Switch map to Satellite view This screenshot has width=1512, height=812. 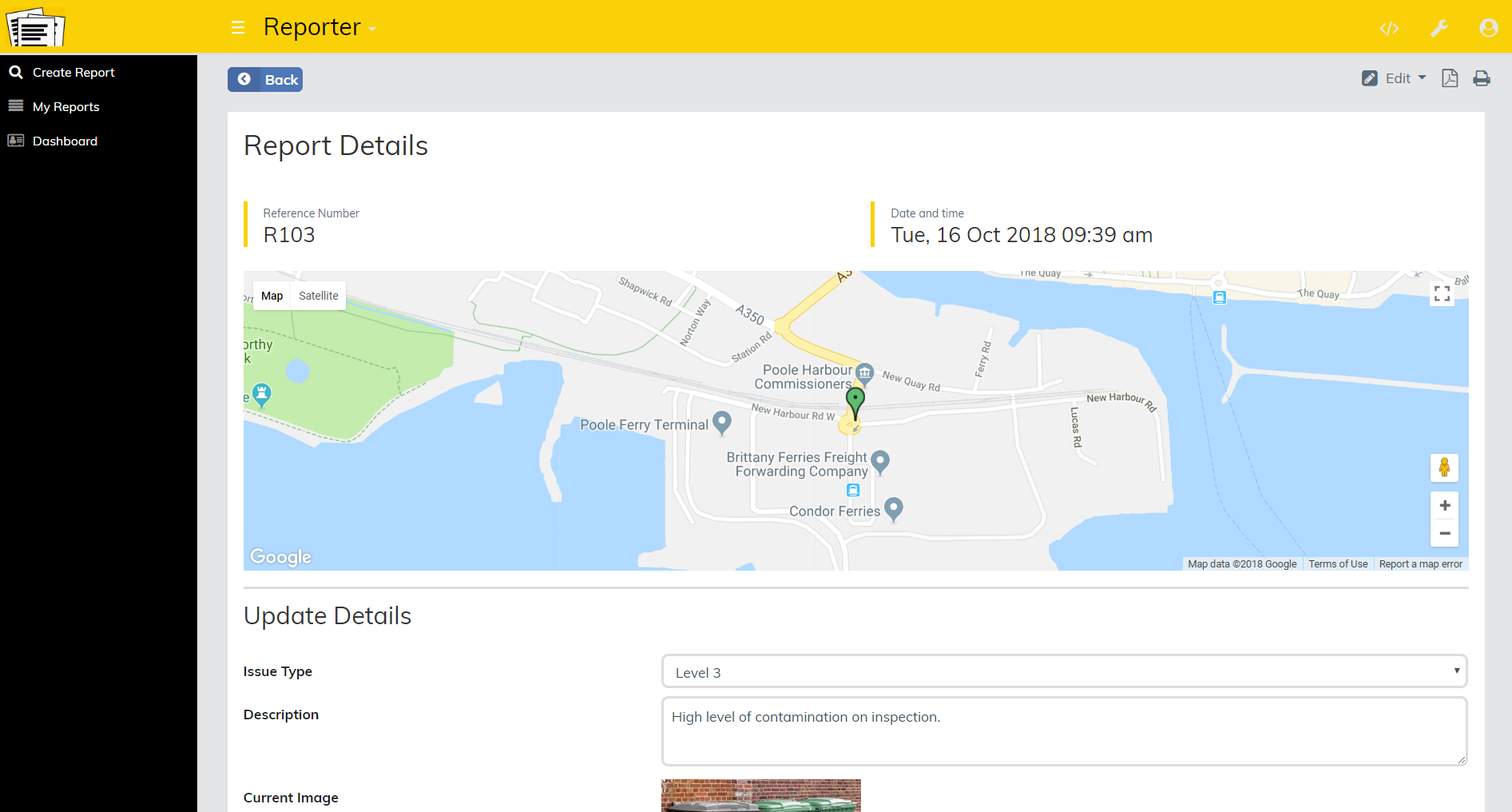tap(318, 296)
